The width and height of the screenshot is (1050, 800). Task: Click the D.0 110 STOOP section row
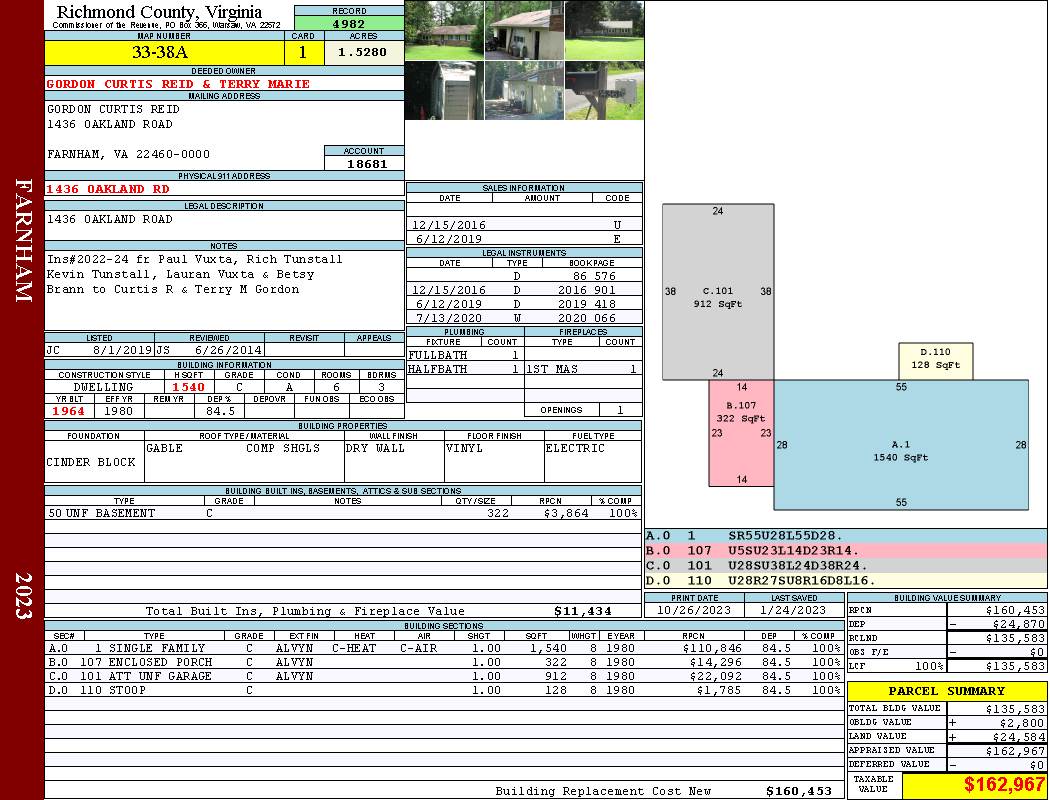443,690
